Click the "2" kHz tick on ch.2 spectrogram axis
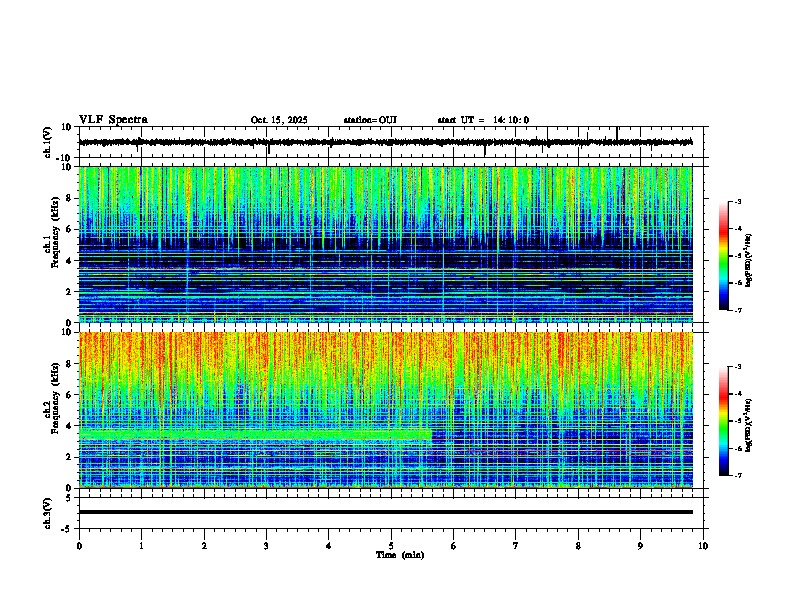Image resolution: width=792 pixels, height=612 pixels. click(x=70, y=457)
